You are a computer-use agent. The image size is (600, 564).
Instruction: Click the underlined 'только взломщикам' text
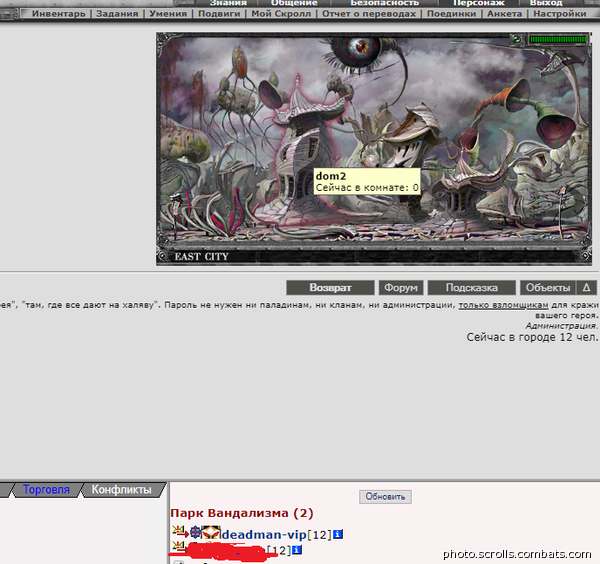pyautogui.click(x=504, y=305)
